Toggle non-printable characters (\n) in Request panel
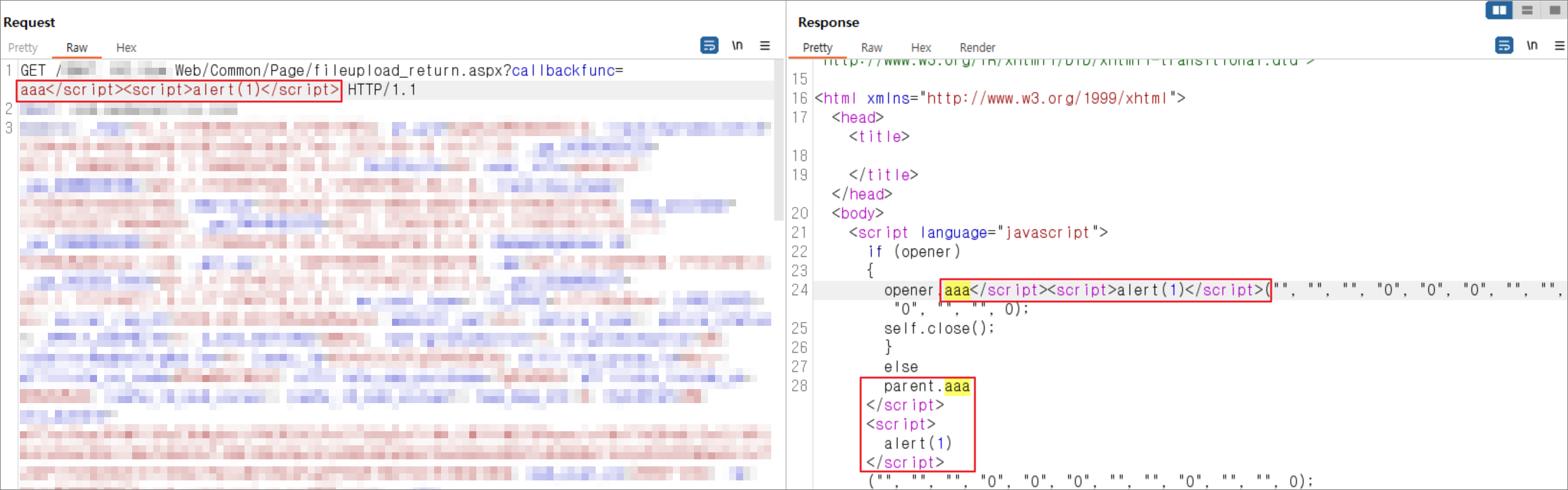 tap(737, 45)
